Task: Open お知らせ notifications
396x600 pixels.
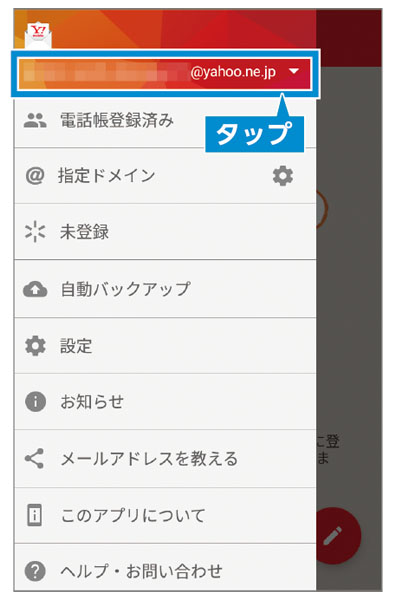Action: click(165, 402)
